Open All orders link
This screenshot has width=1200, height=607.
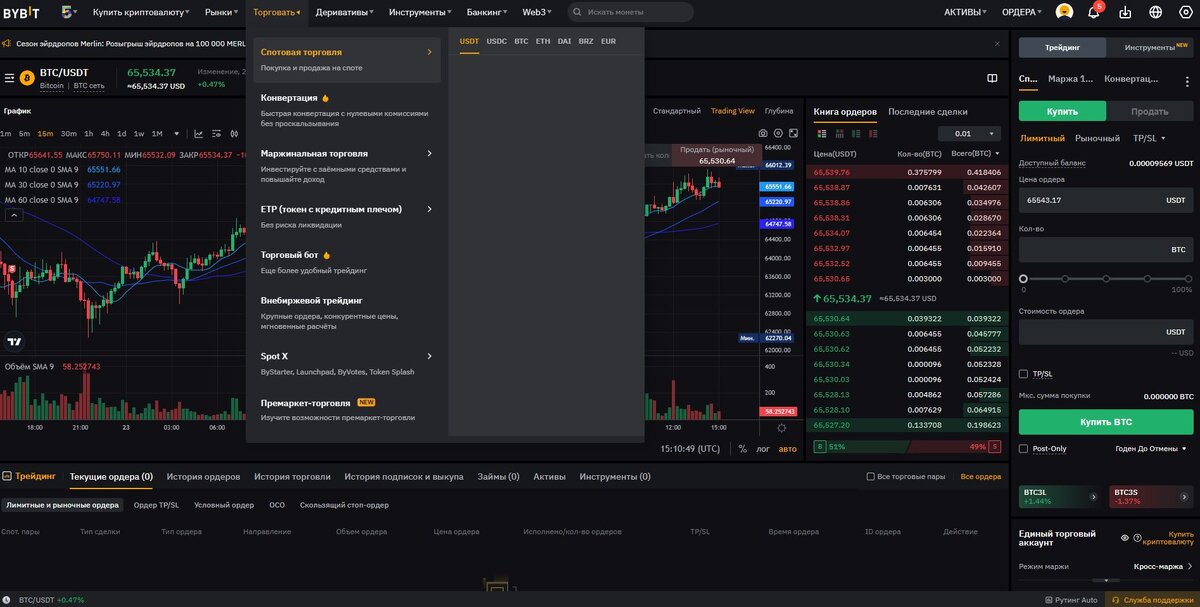click(981, 477)
